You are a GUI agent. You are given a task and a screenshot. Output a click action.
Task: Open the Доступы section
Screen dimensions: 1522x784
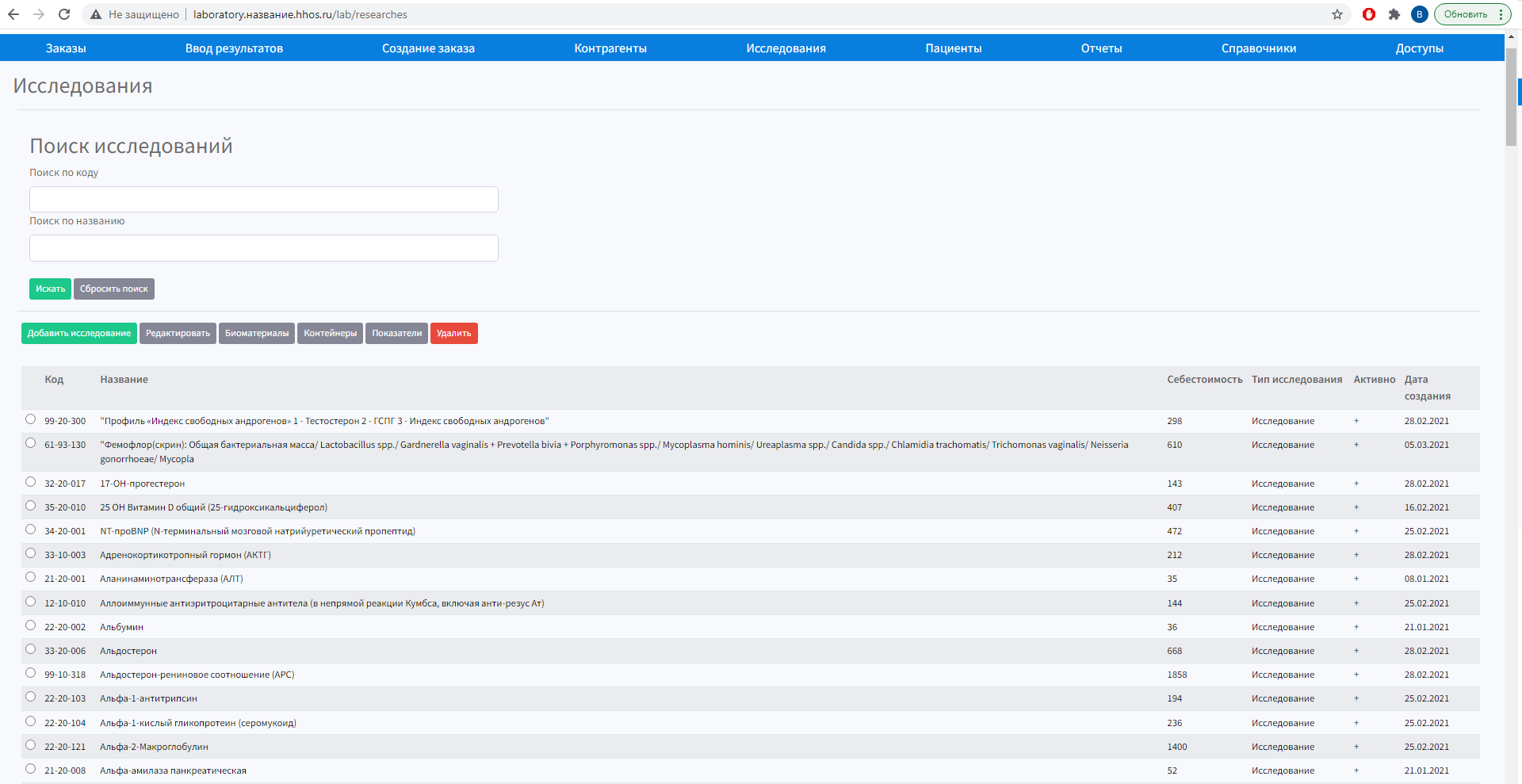coord(1420,48)
